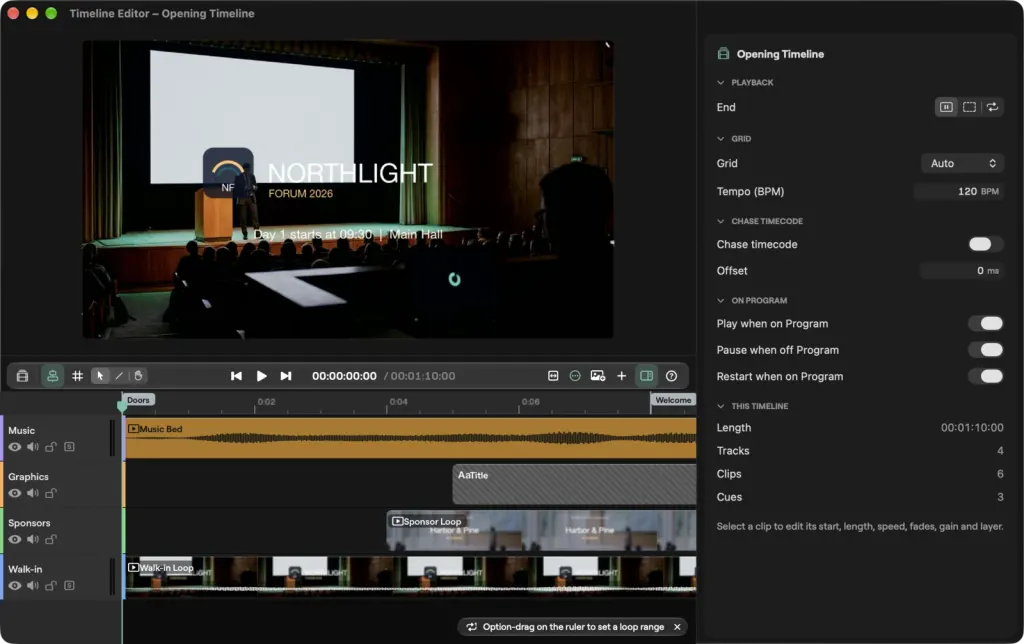Image resolution: width=1024 pixels, height=644 pixels.
Task: Lock the Walk-in track
Action: (50, 586)
